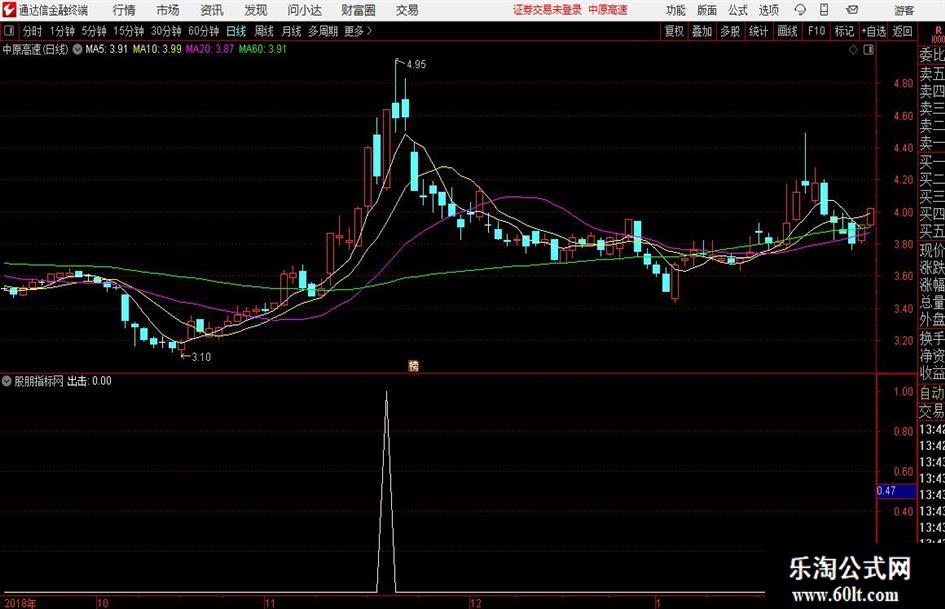Open the 资讯 menu
The image size is (945, 609).
pyautogui.click(x=212, y=10)
